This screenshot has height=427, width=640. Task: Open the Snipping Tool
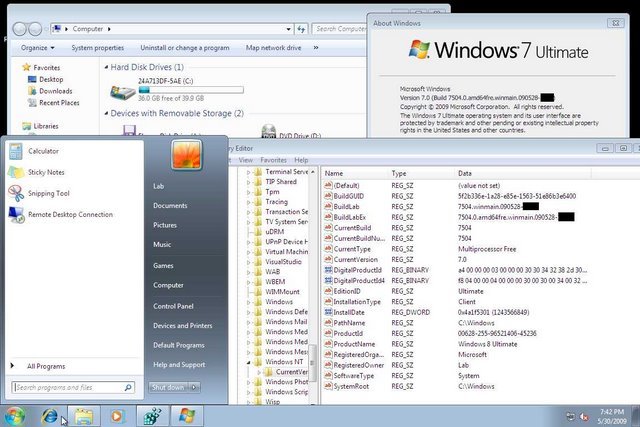[48, 193]
